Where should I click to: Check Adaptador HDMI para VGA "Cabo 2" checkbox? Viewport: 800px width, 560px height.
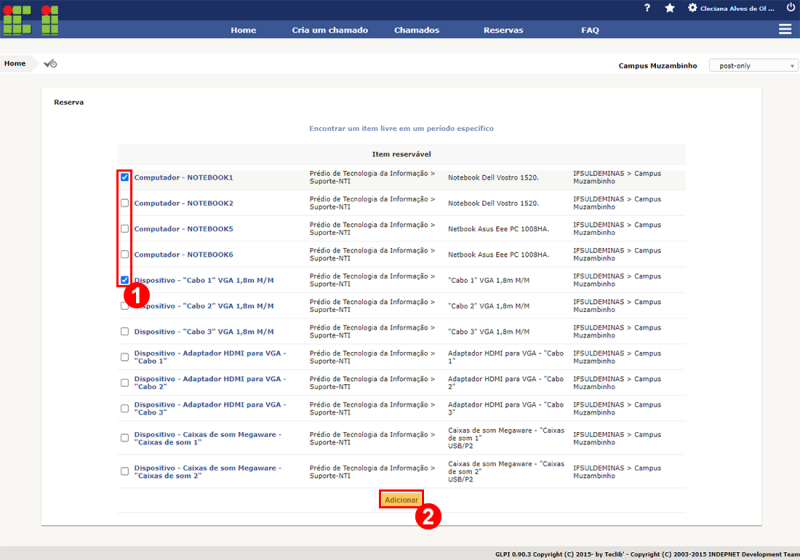coord(124,383)
